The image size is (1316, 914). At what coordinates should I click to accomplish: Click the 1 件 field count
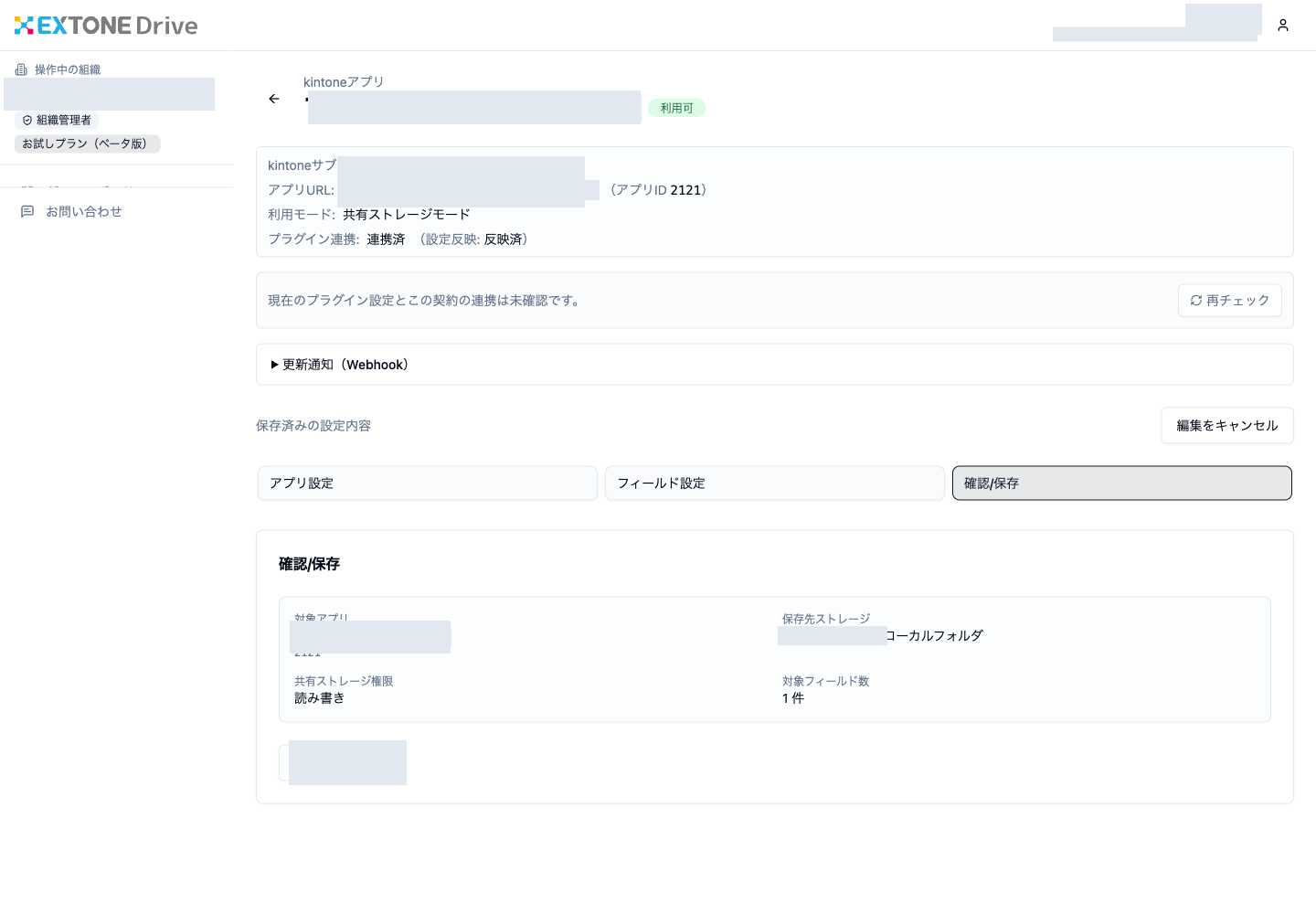pos(793,698)
